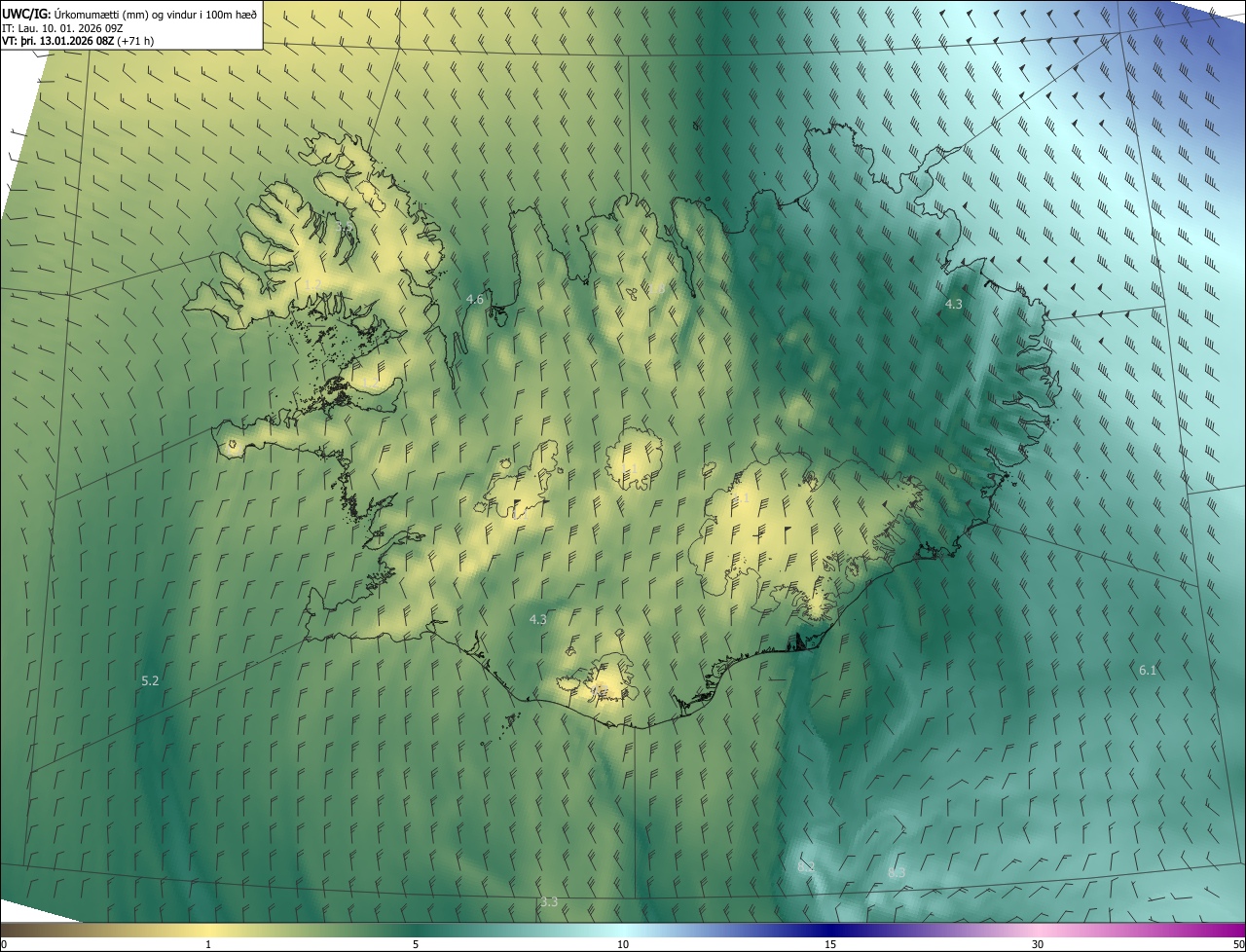Click the 5.2 value label over the ocean
Screen dimensions: 1246x952
pyautogui.click(x=150, y=681)
